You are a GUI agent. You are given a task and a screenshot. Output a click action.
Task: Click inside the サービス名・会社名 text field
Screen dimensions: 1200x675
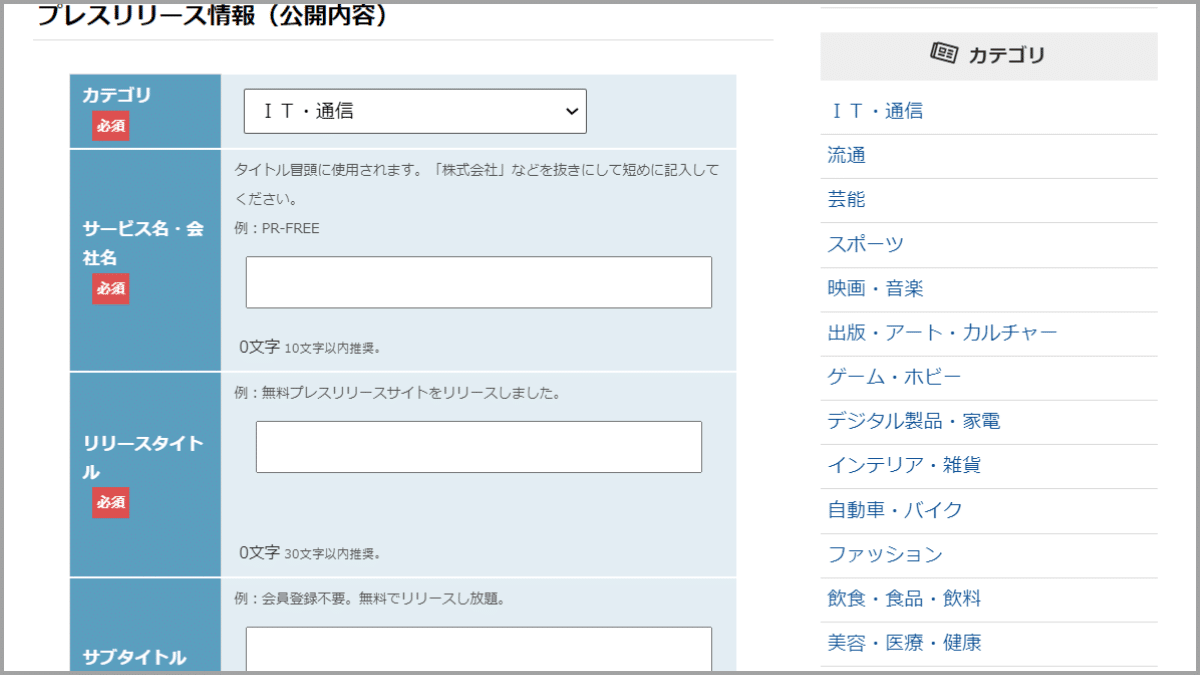pos(478,281)
